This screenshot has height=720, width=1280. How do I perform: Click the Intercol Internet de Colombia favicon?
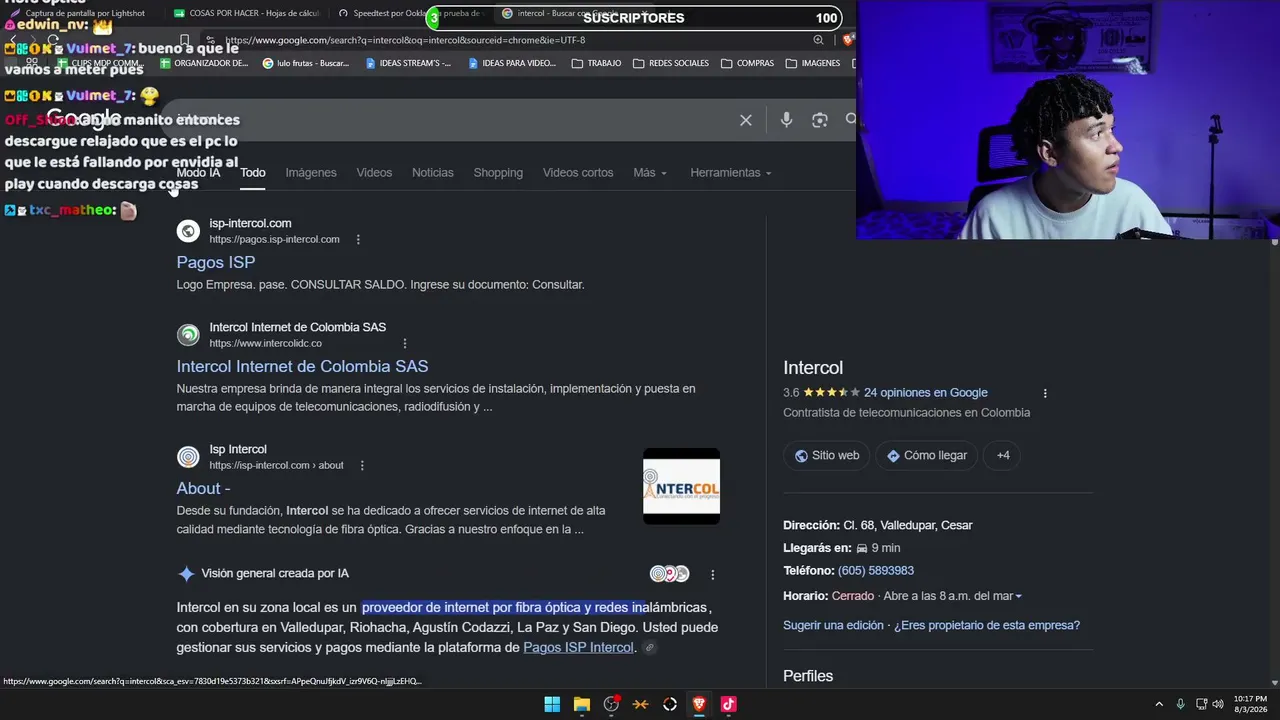(188, 335)
